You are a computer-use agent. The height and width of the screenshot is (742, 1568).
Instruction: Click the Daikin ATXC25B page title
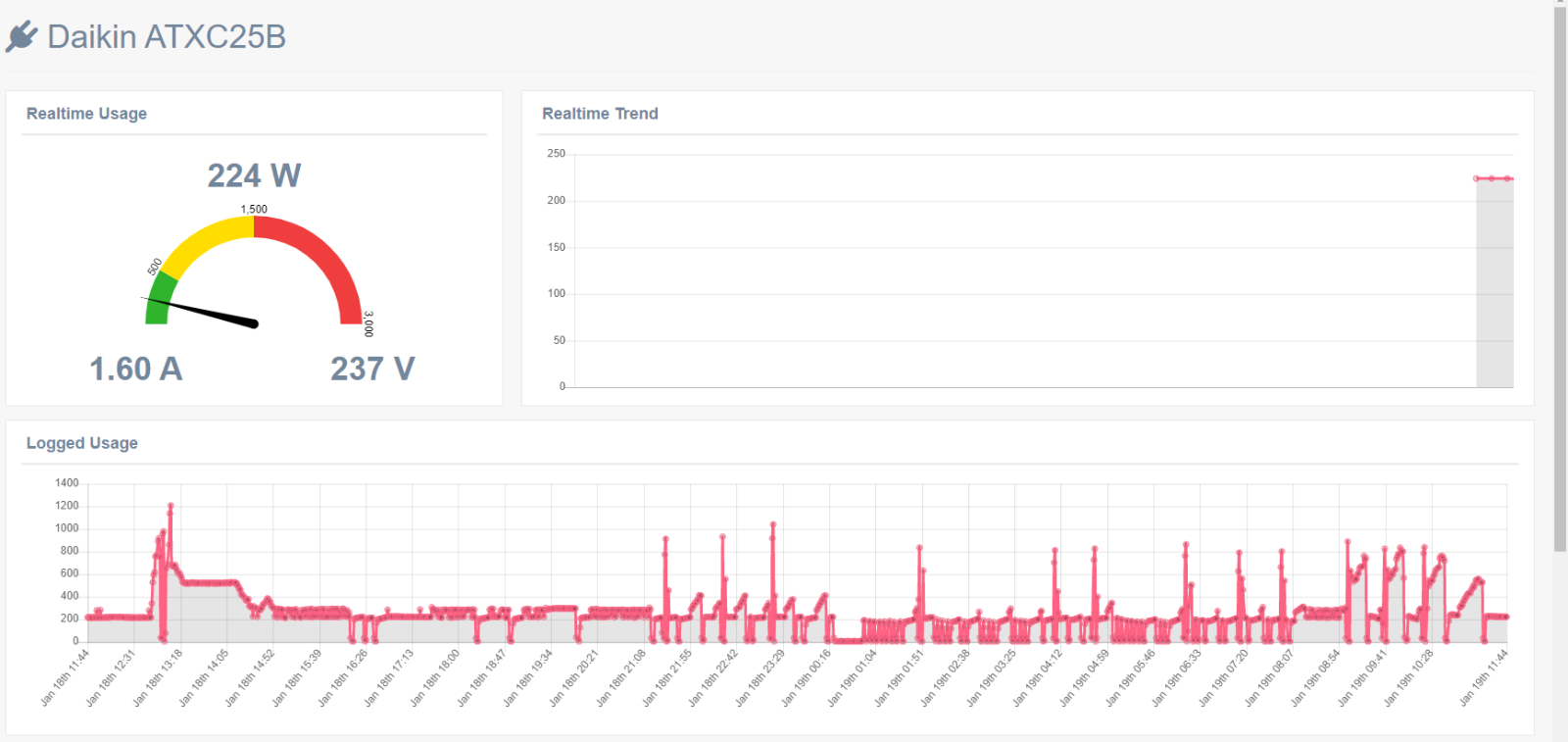point(167,36)
